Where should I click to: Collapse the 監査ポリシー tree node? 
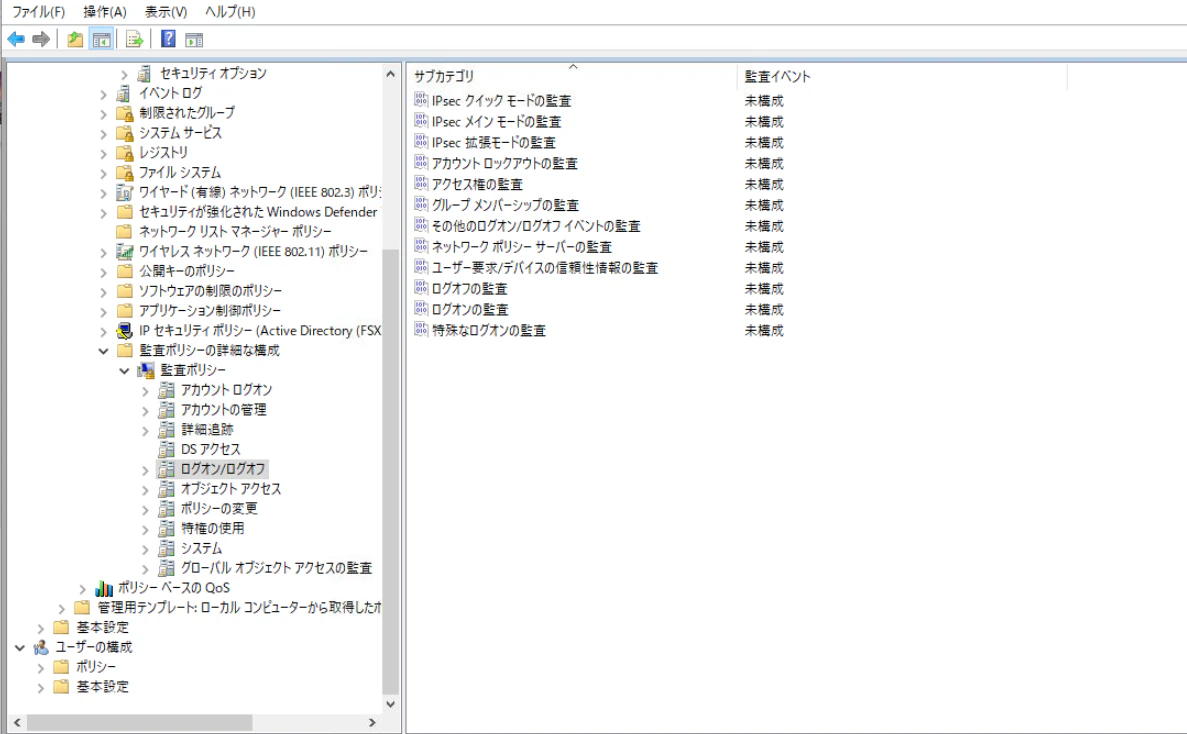[124, 371]
